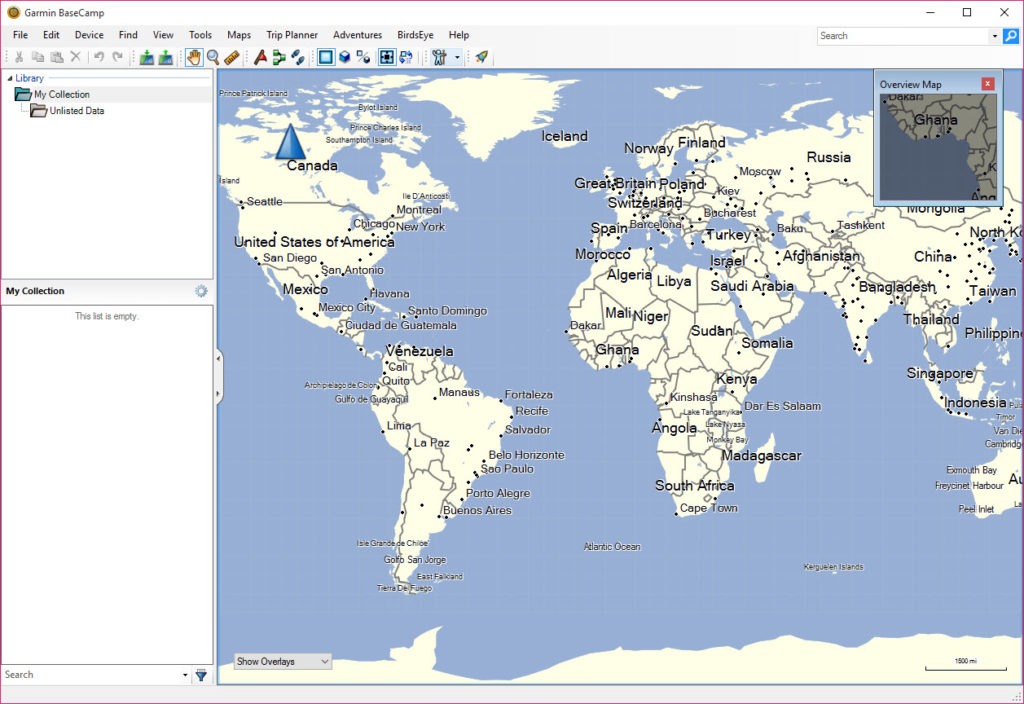Viewport: 1024px width, 704px height.
Task: Toggle the split 2D/3D view icon
Action: click(x=364, y=57)
